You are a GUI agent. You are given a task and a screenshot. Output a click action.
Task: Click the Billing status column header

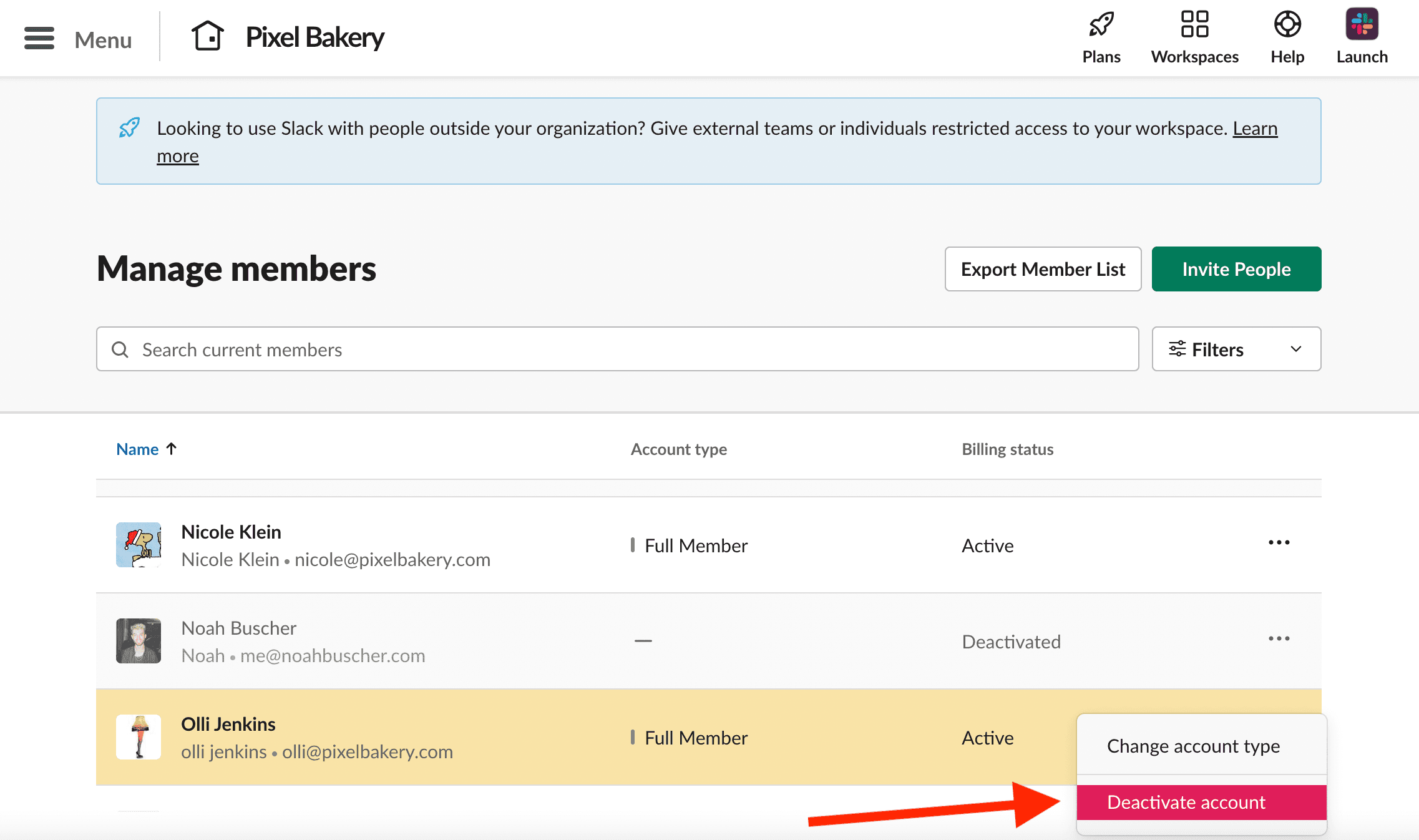[1007, 449]
